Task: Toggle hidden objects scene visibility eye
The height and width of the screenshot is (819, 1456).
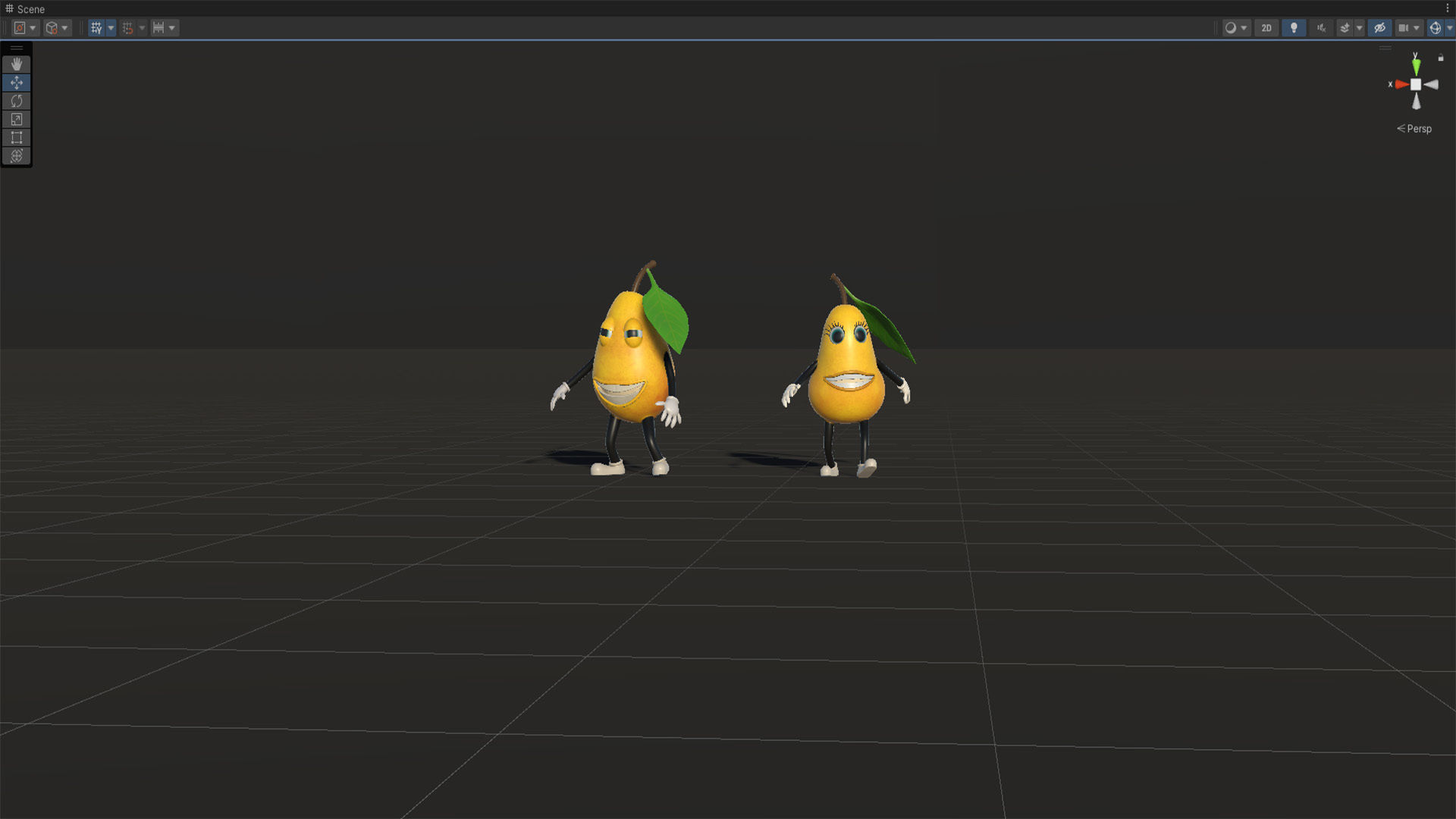Action: (x=1379, y=28)
